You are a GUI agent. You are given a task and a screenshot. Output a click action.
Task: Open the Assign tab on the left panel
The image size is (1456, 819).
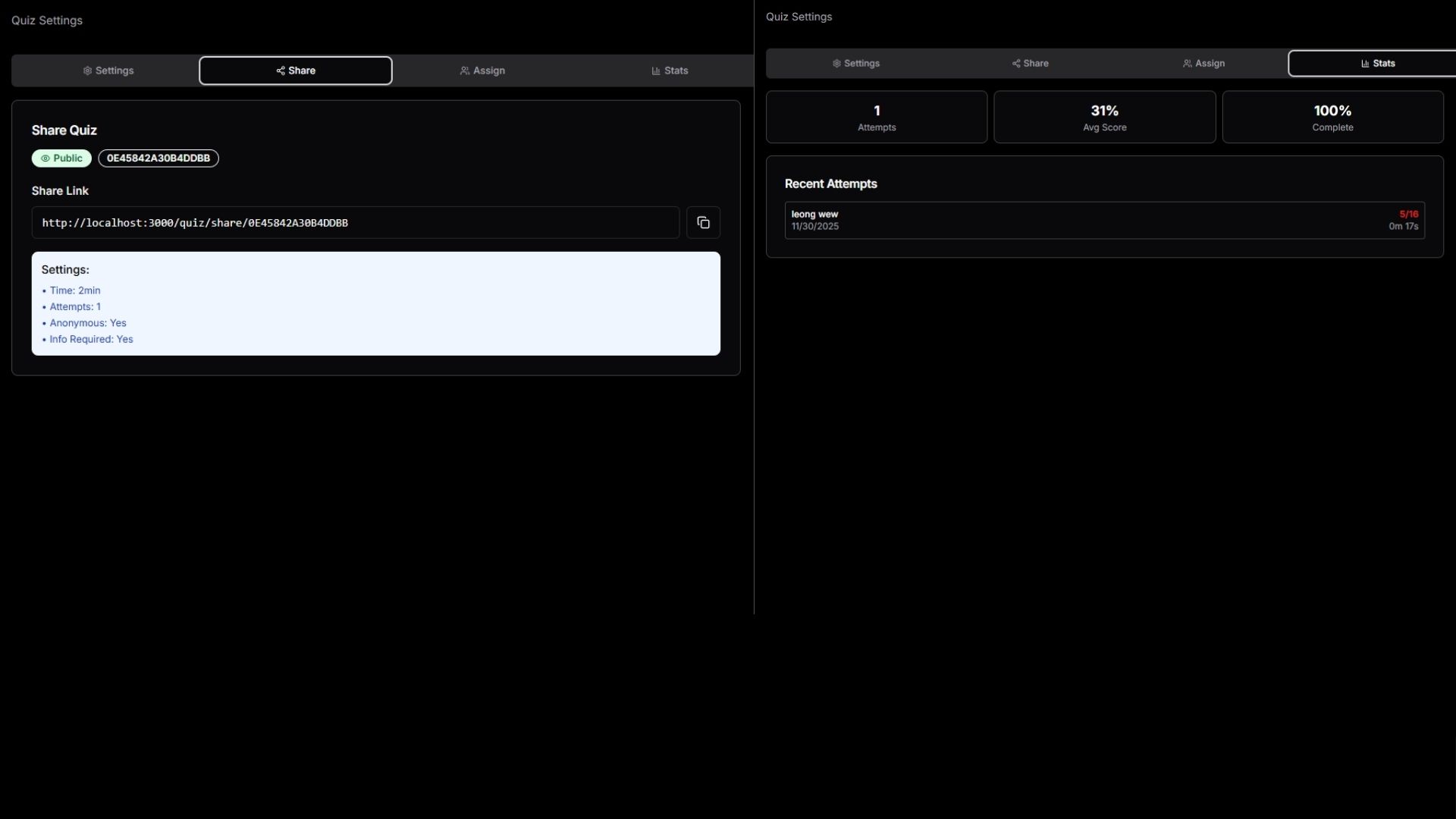483,70
